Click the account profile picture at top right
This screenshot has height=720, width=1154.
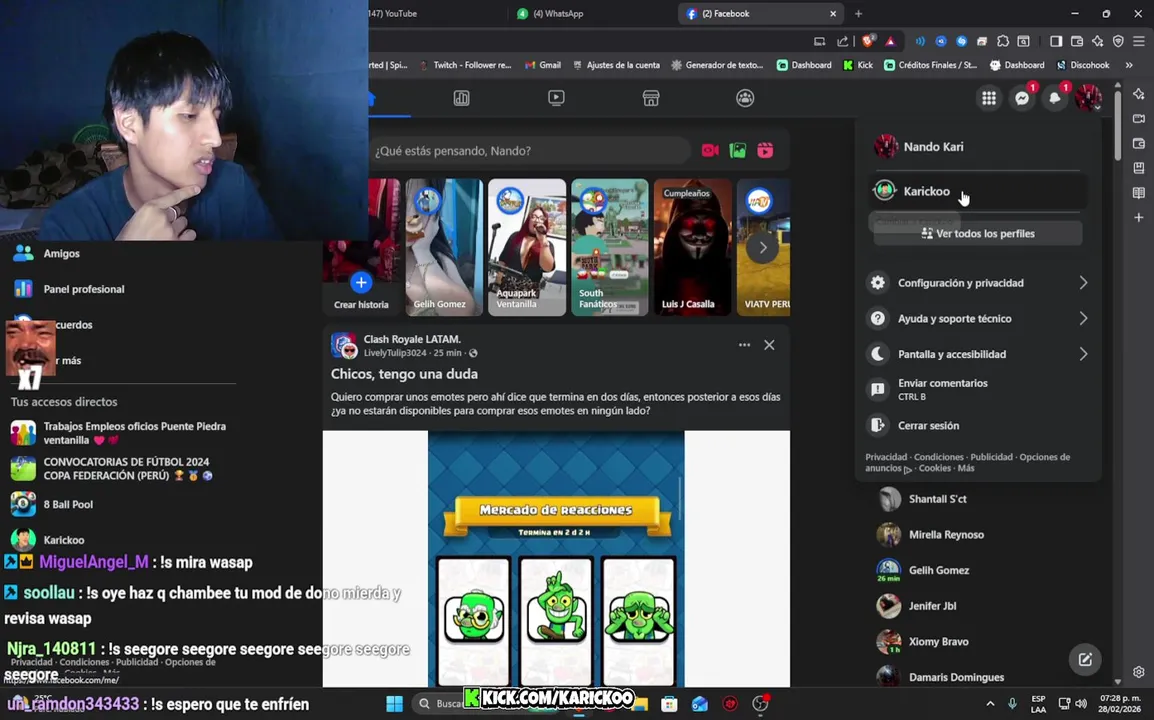(1088, 98)
